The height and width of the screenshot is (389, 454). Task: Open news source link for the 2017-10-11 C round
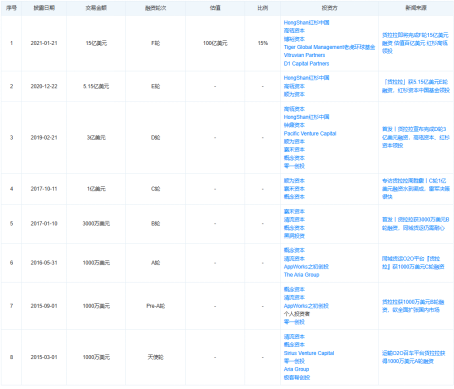tap(416, 189)
